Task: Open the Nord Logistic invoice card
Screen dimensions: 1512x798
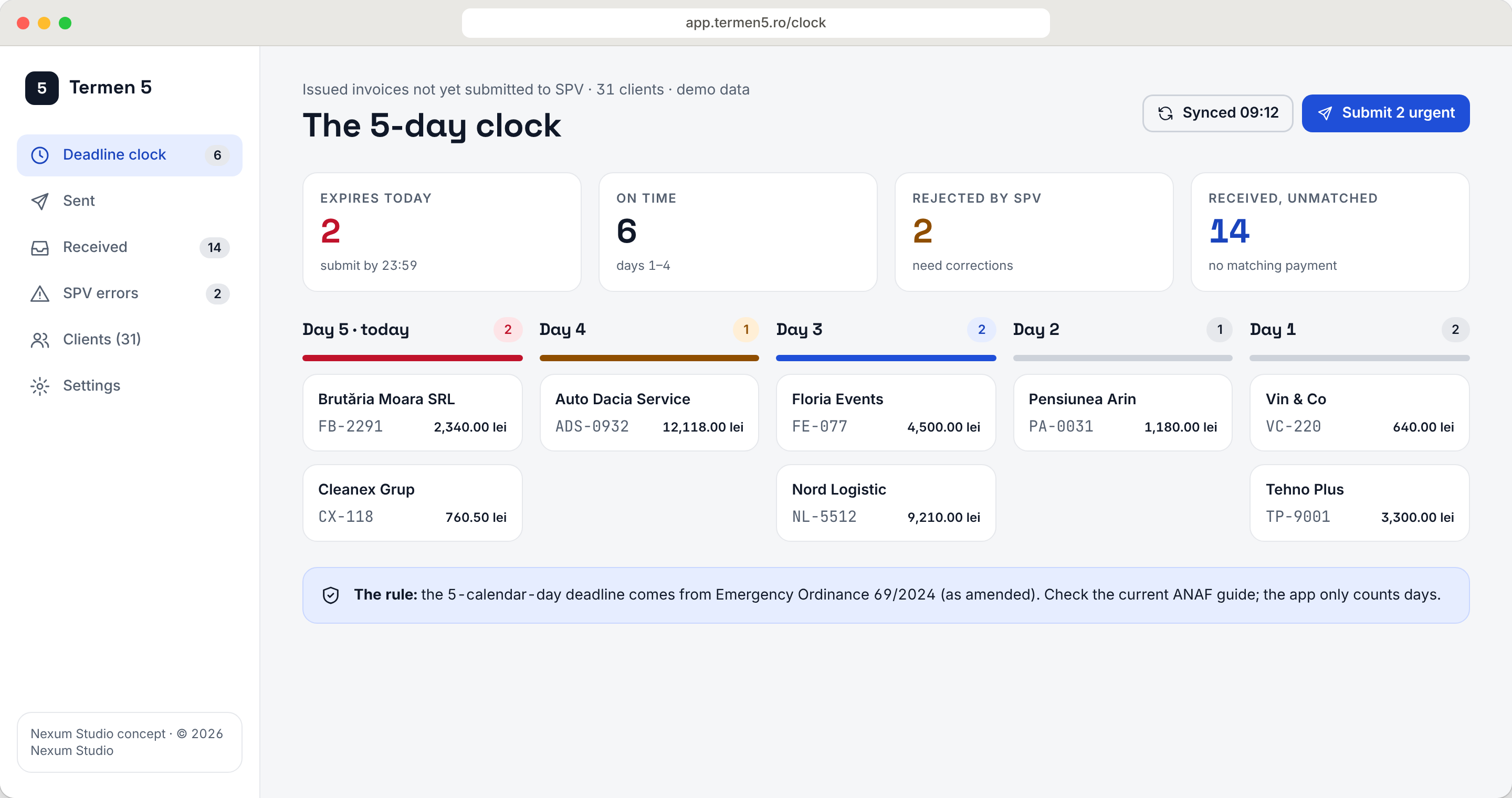Action: pyautogui.click(x=886, y=503)
